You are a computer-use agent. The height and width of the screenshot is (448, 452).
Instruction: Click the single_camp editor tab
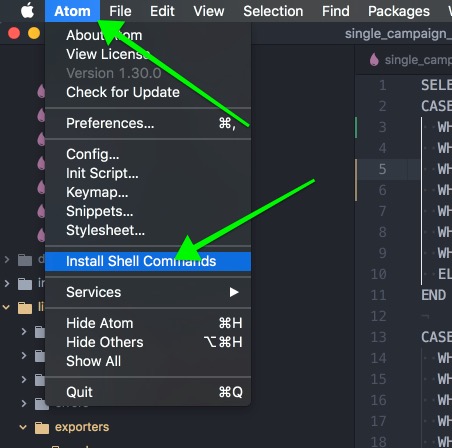coord(409,60)
